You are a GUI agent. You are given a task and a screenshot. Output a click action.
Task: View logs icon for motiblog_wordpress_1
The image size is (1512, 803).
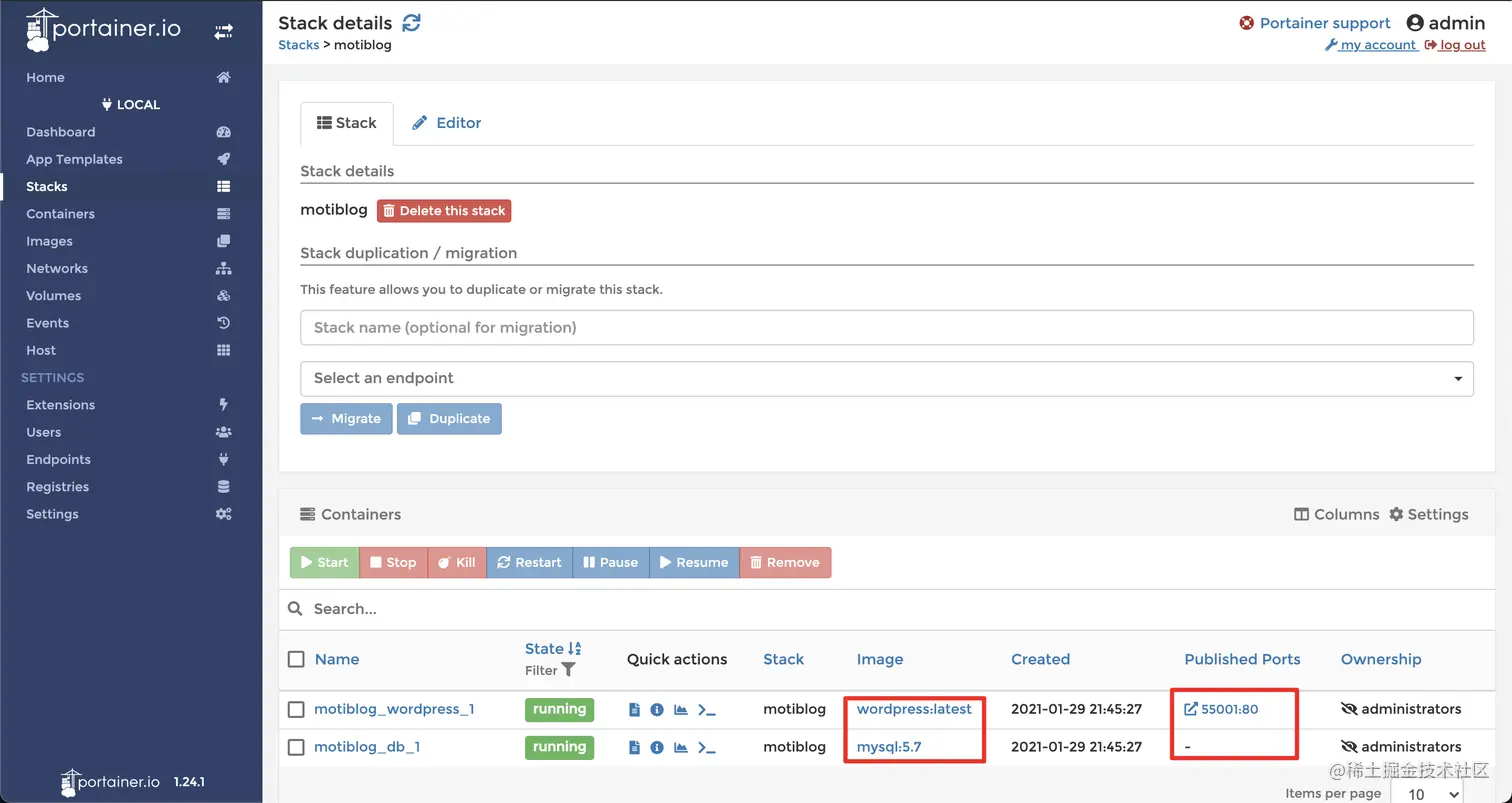(x=634, y=710)
